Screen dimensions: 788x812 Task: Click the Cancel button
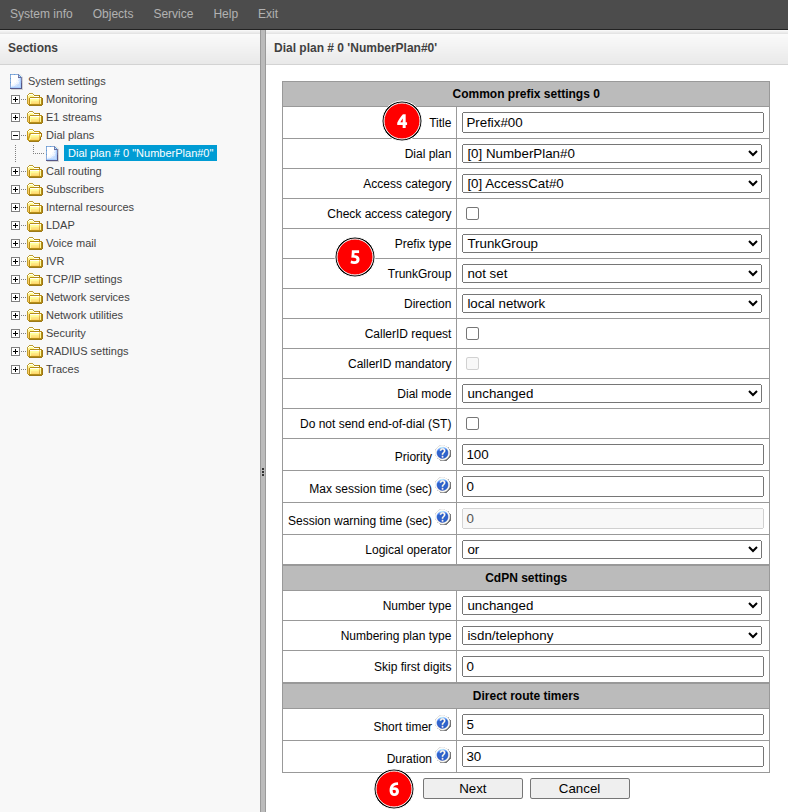coord(579,788)
